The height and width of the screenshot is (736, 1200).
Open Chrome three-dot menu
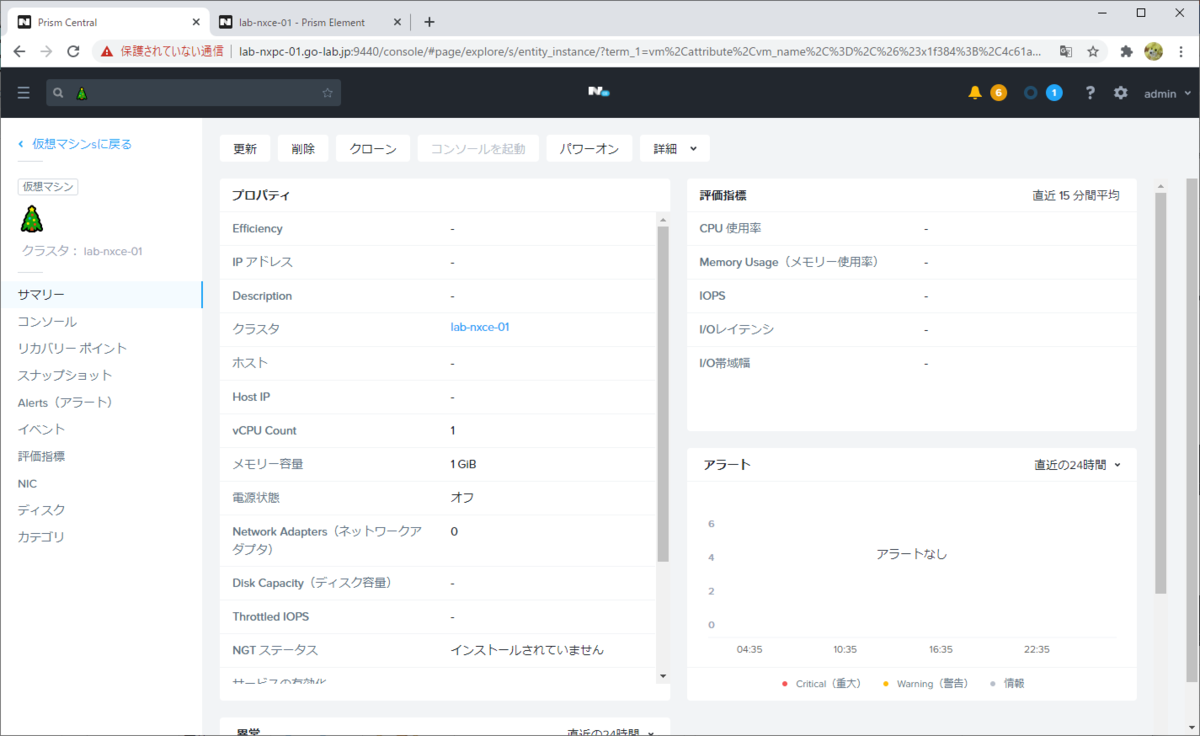pyautogui.click(x=1180, y=51)
